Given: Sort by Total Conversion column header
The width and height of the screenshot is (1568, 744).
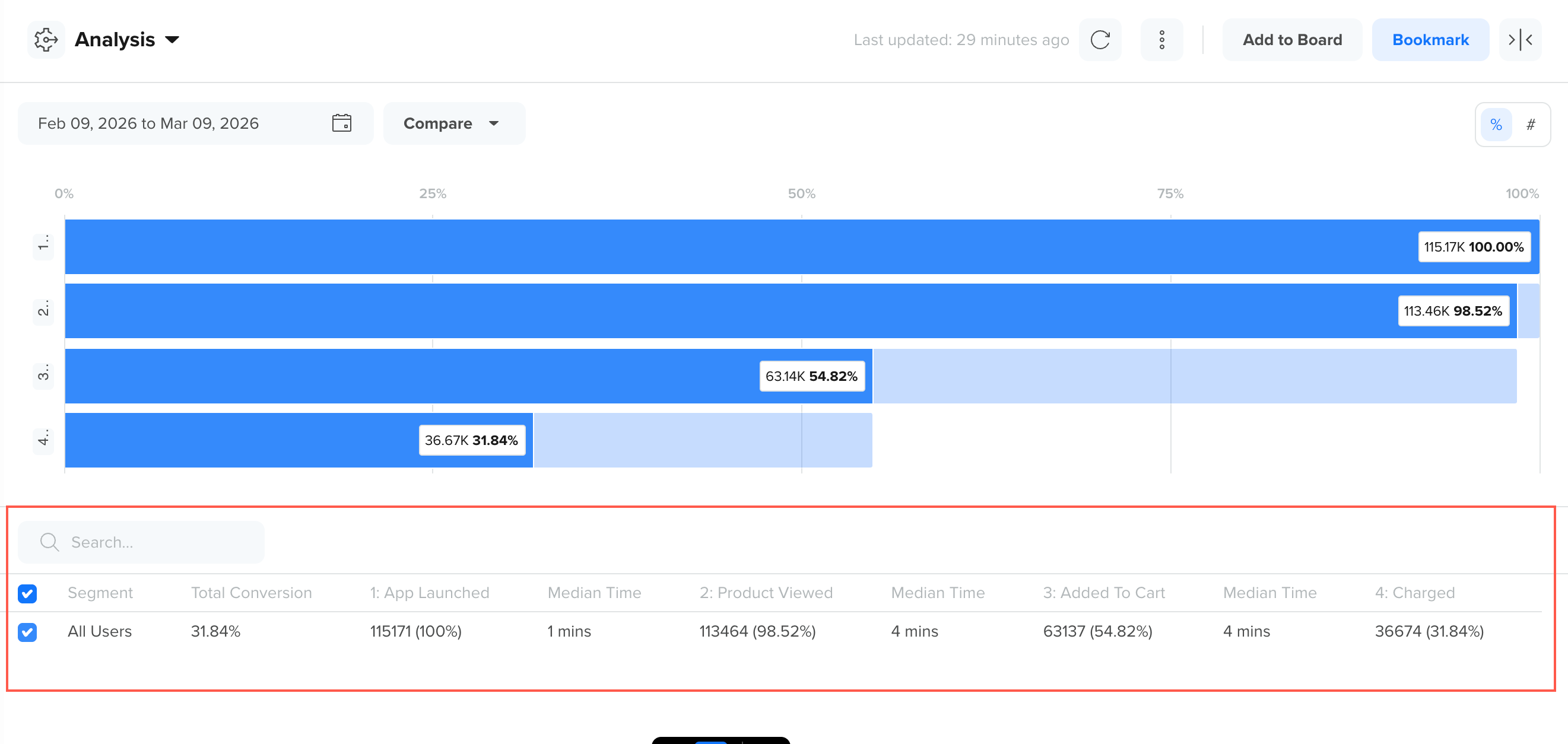Looking at the screenshot, I should click(251, 593).
